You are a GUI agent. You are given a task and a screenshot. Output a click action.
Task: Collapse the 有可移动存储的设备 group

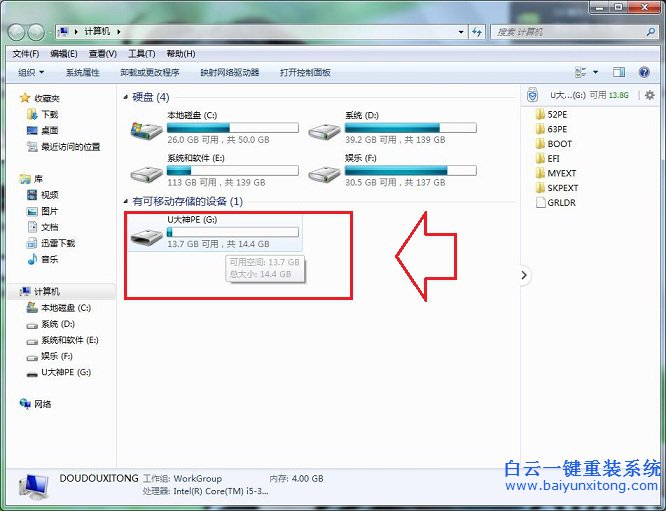point(125,202)
